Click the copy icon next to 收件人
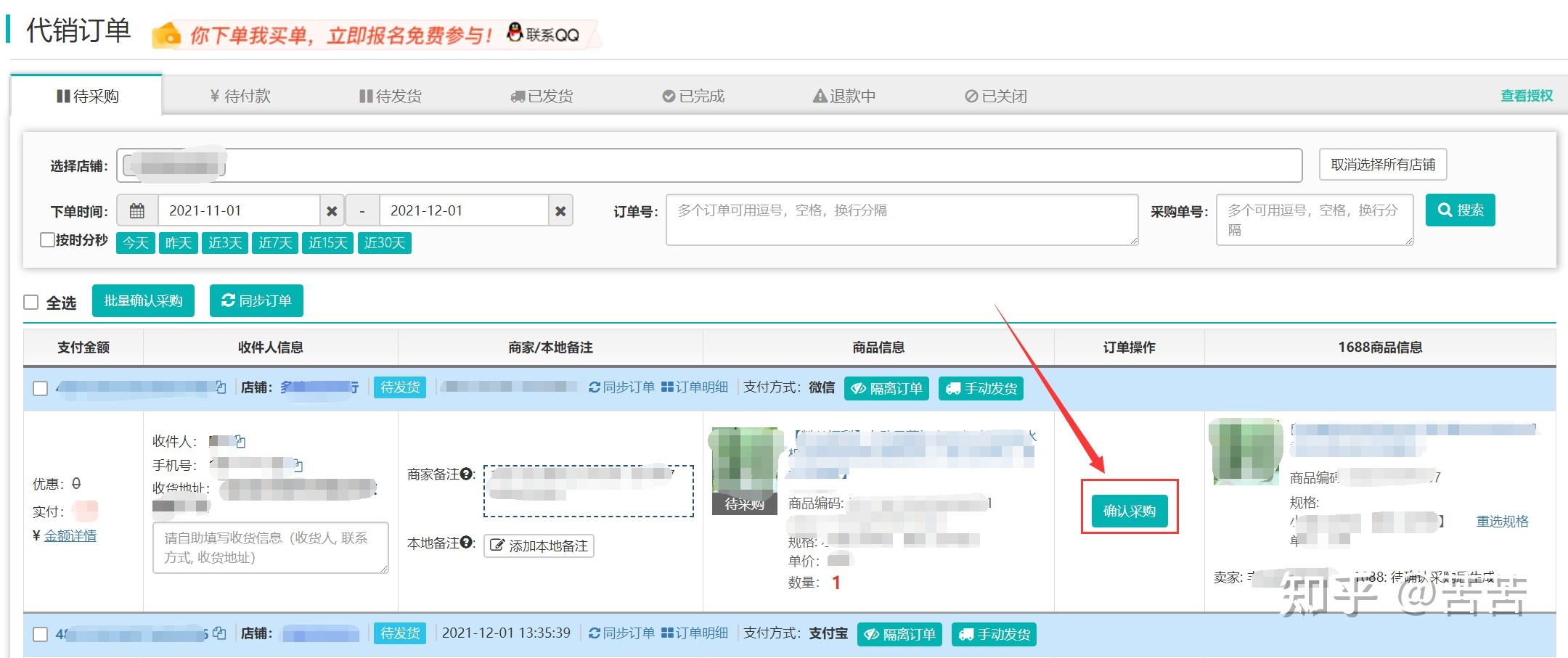 click(240, 441)
